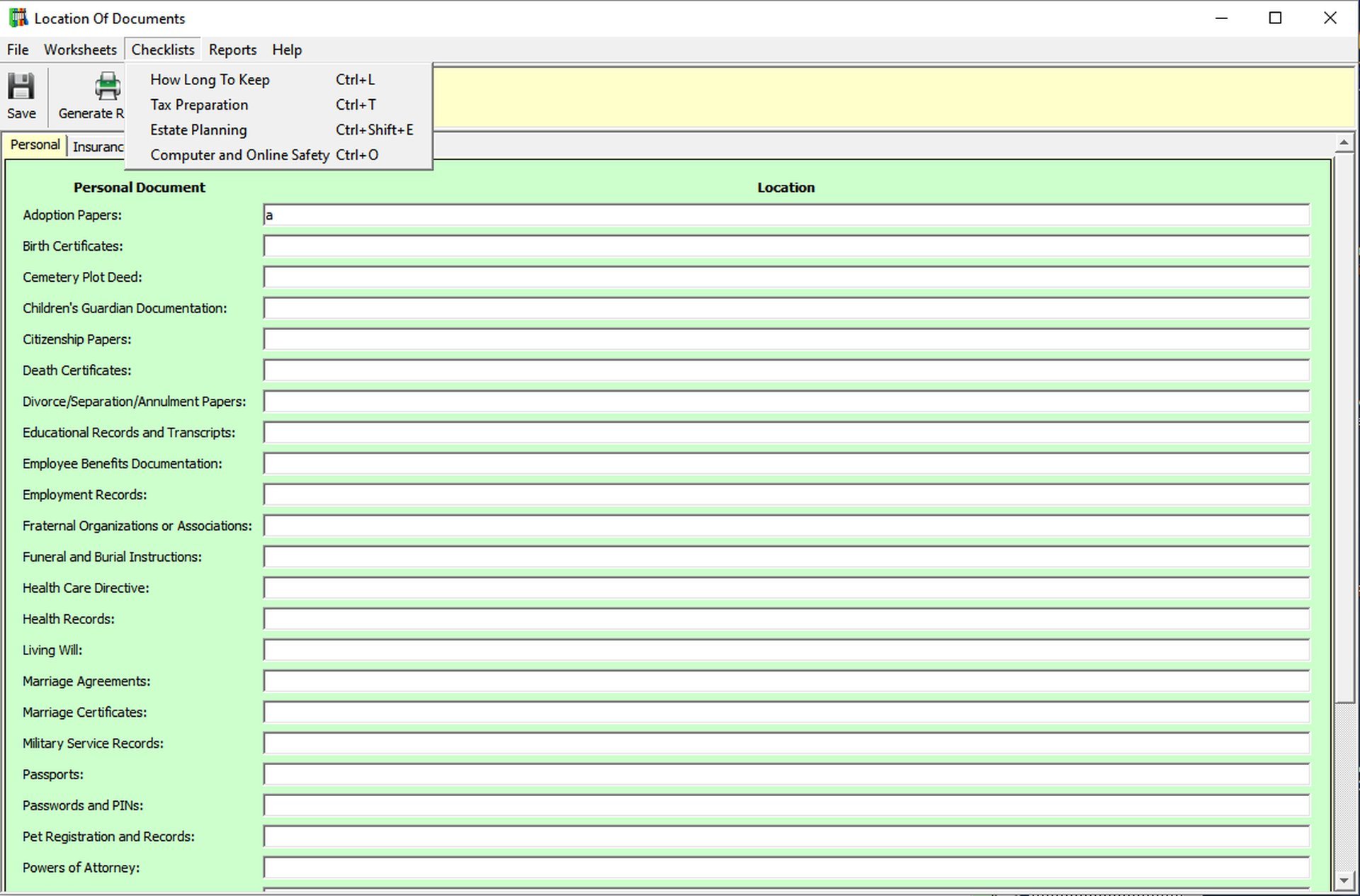Click the Personal Document column header

click(140, 188)
